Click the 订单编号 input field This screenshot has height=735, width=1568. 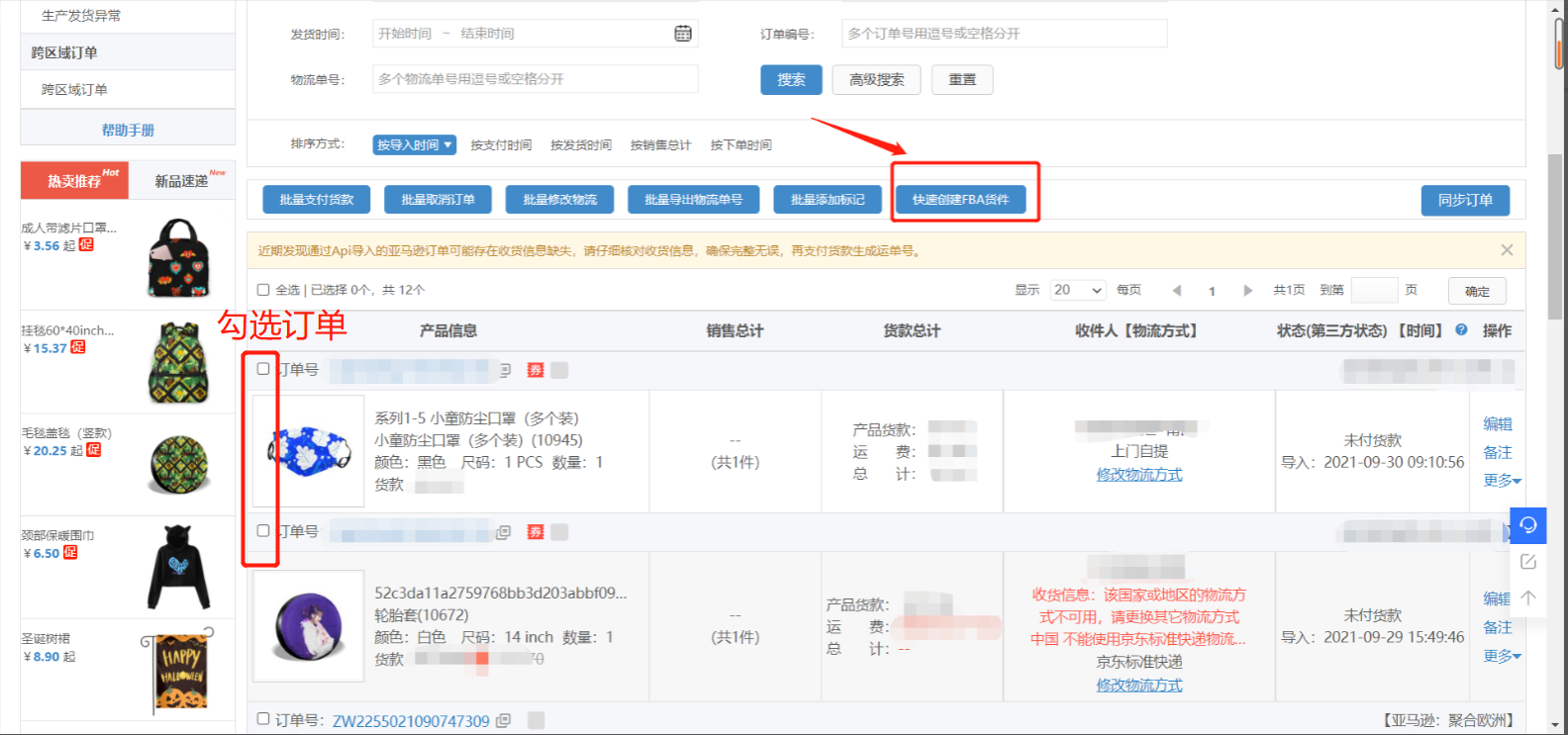[1004, 34]
